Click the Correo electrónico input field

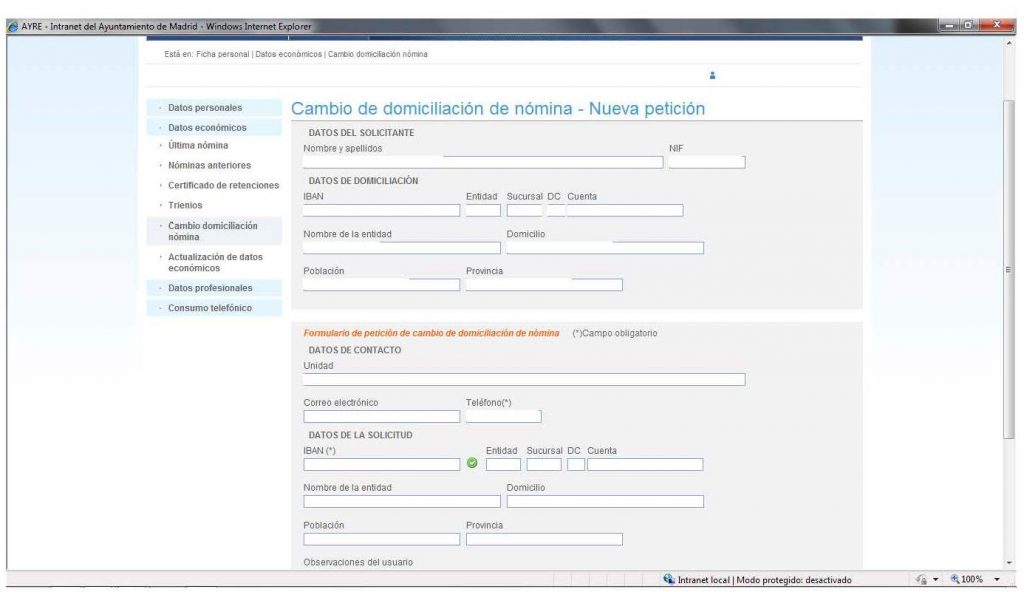pyautogui.click(x=381, y=416)
